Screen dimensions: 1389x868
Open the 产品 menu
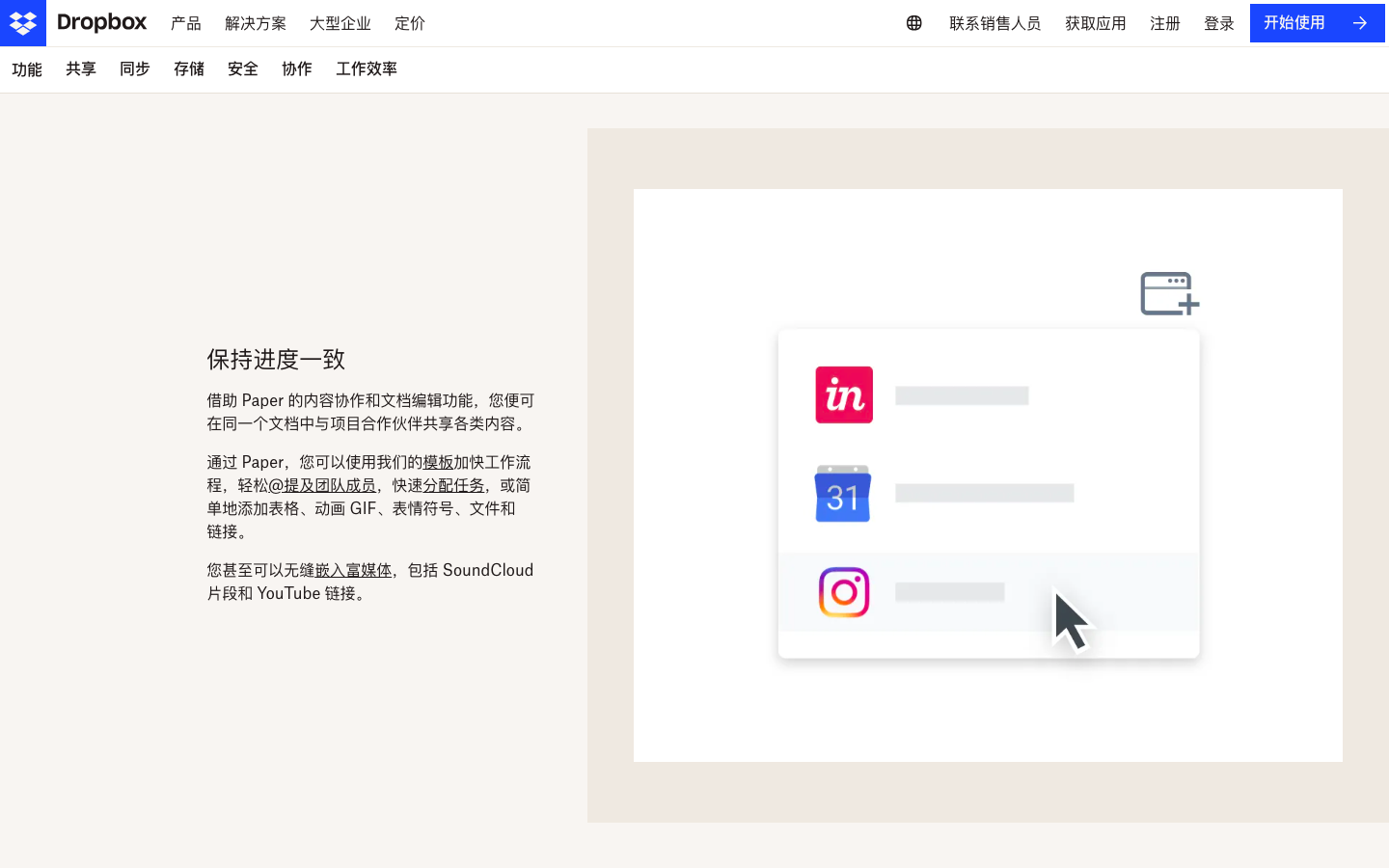(185, 22)
